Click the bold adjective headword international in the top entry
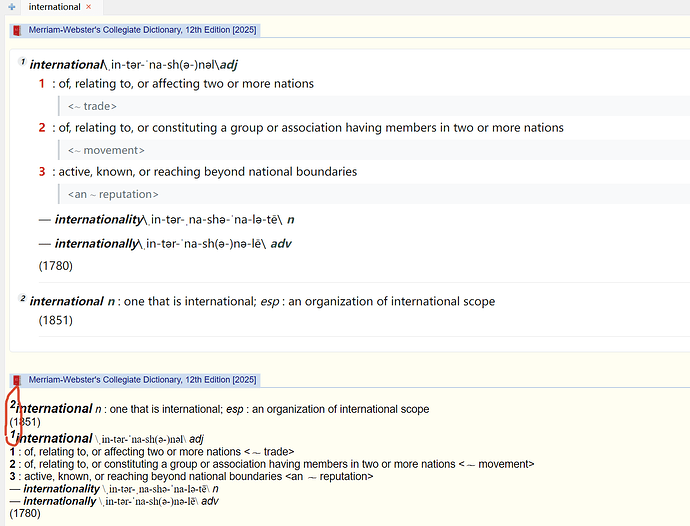 coord(66,65)
